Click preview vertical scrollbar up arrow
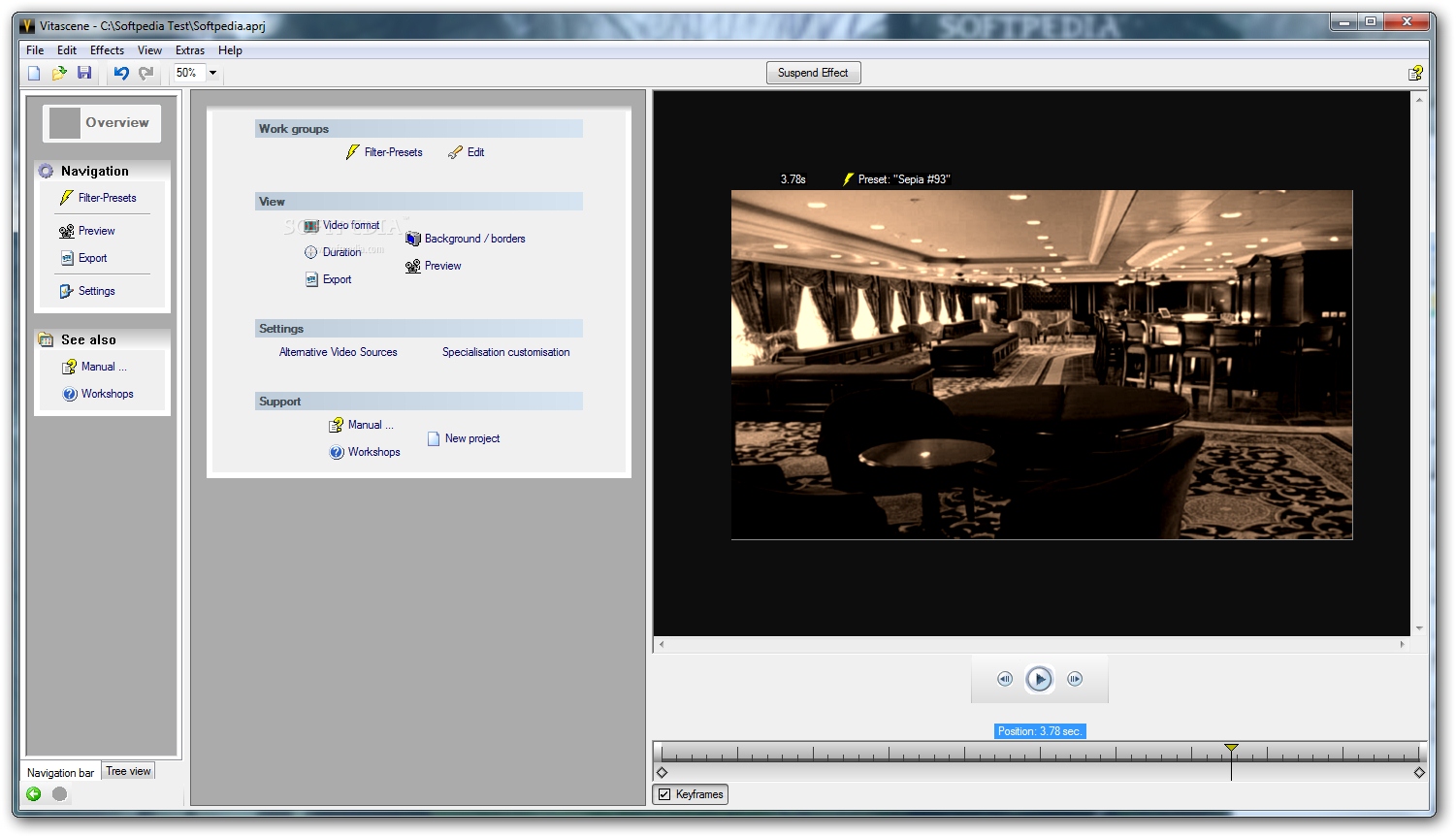 (1419, 99)
